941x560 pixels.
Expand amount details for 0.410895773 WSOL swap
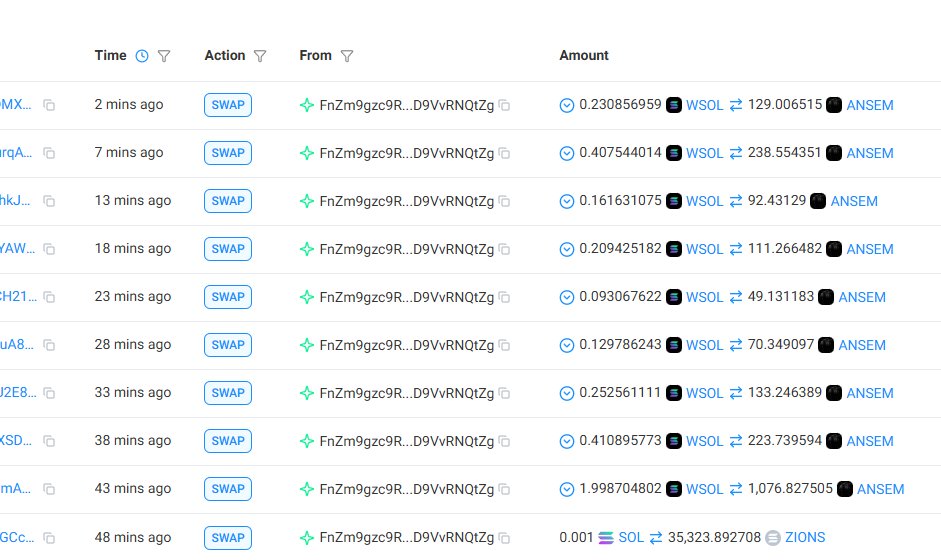(x=567, y=442)
